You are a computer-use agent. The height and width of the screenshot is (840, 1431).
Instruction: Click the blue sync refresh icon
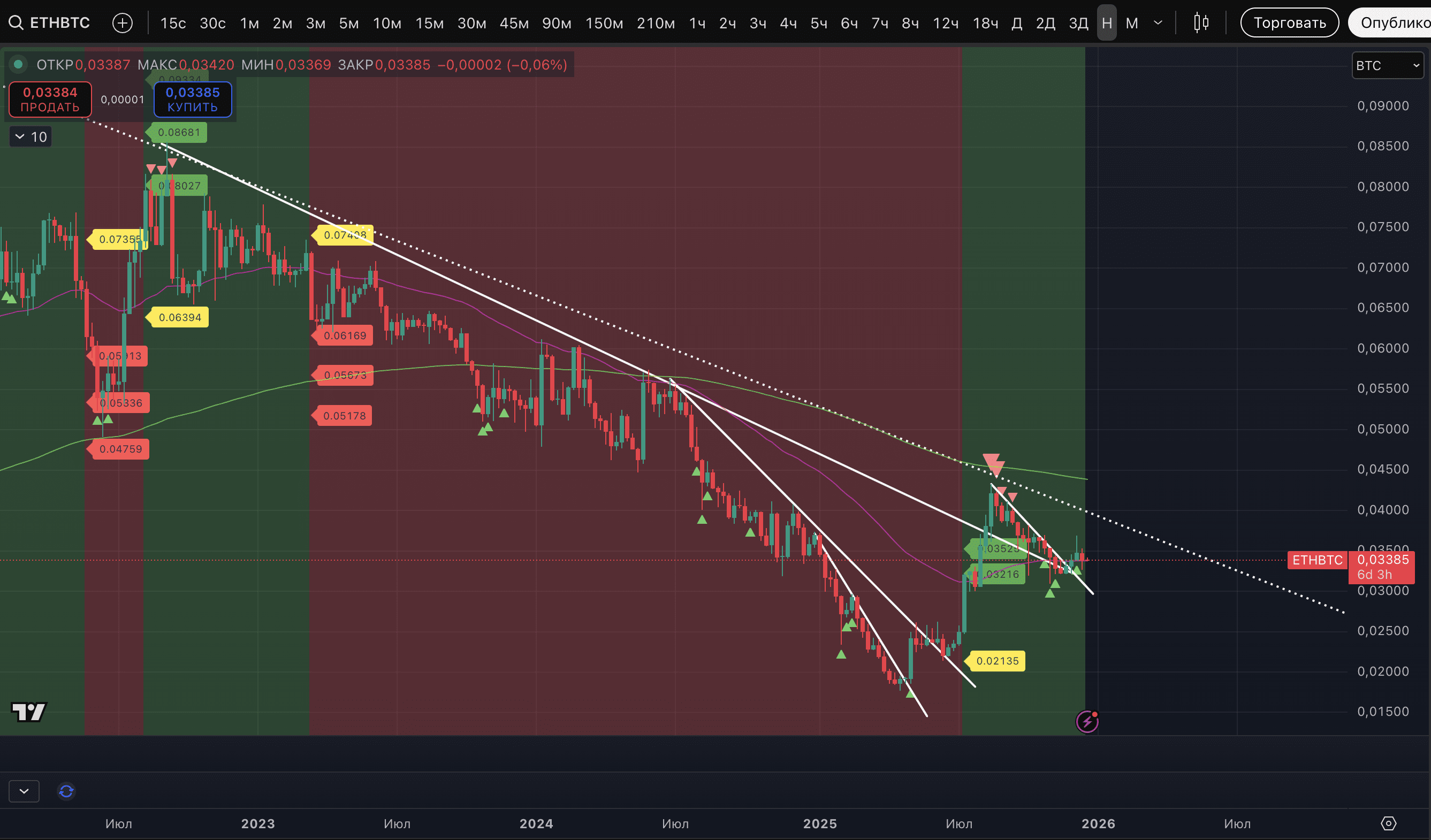coord(66,791)
